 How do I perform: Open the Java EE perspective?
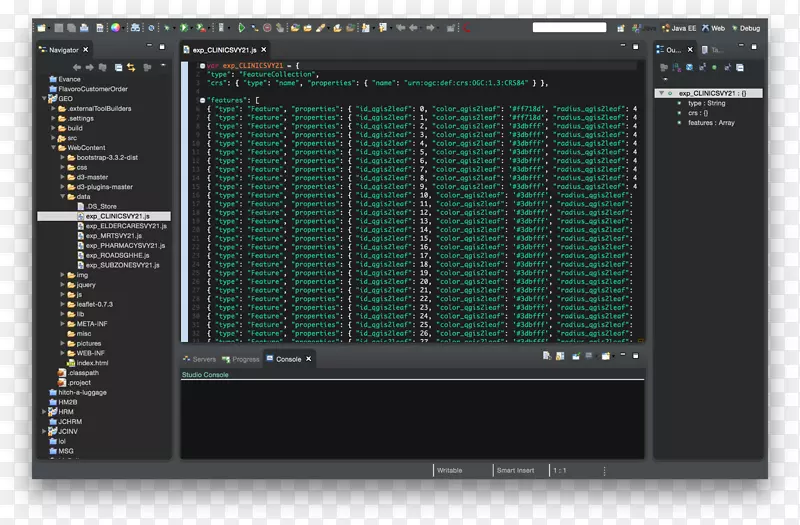pyautogui.click(x=680, y=28)
